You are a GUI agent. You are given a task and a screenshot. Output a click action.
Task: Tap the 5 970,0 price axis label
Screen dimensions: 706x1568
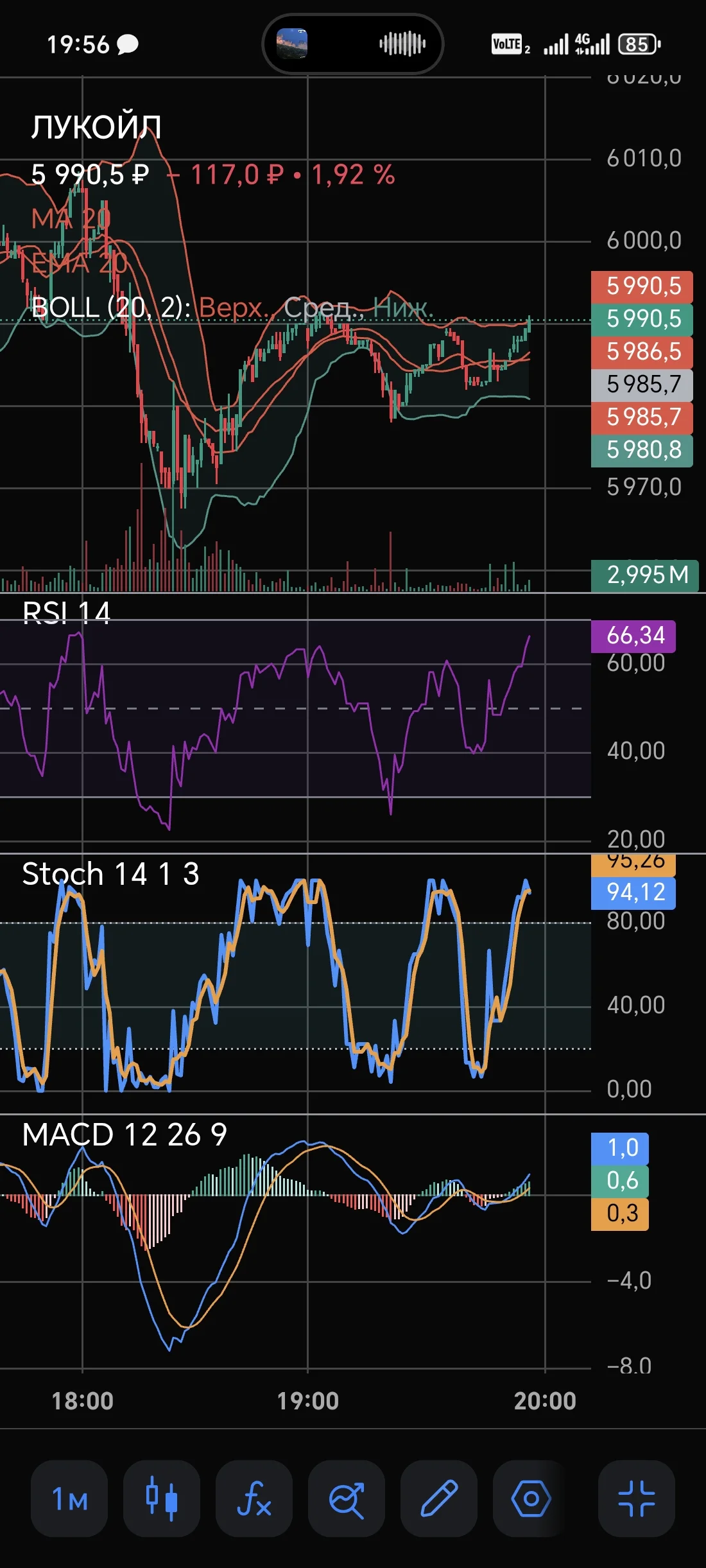644,487
